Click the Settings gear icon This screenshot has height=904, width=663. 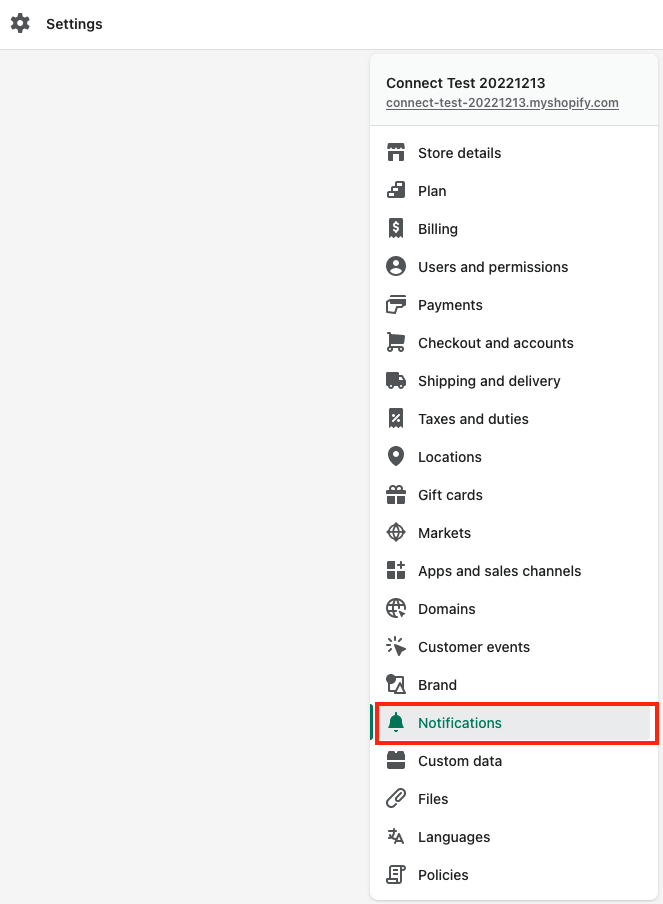[x=20, y=23]
